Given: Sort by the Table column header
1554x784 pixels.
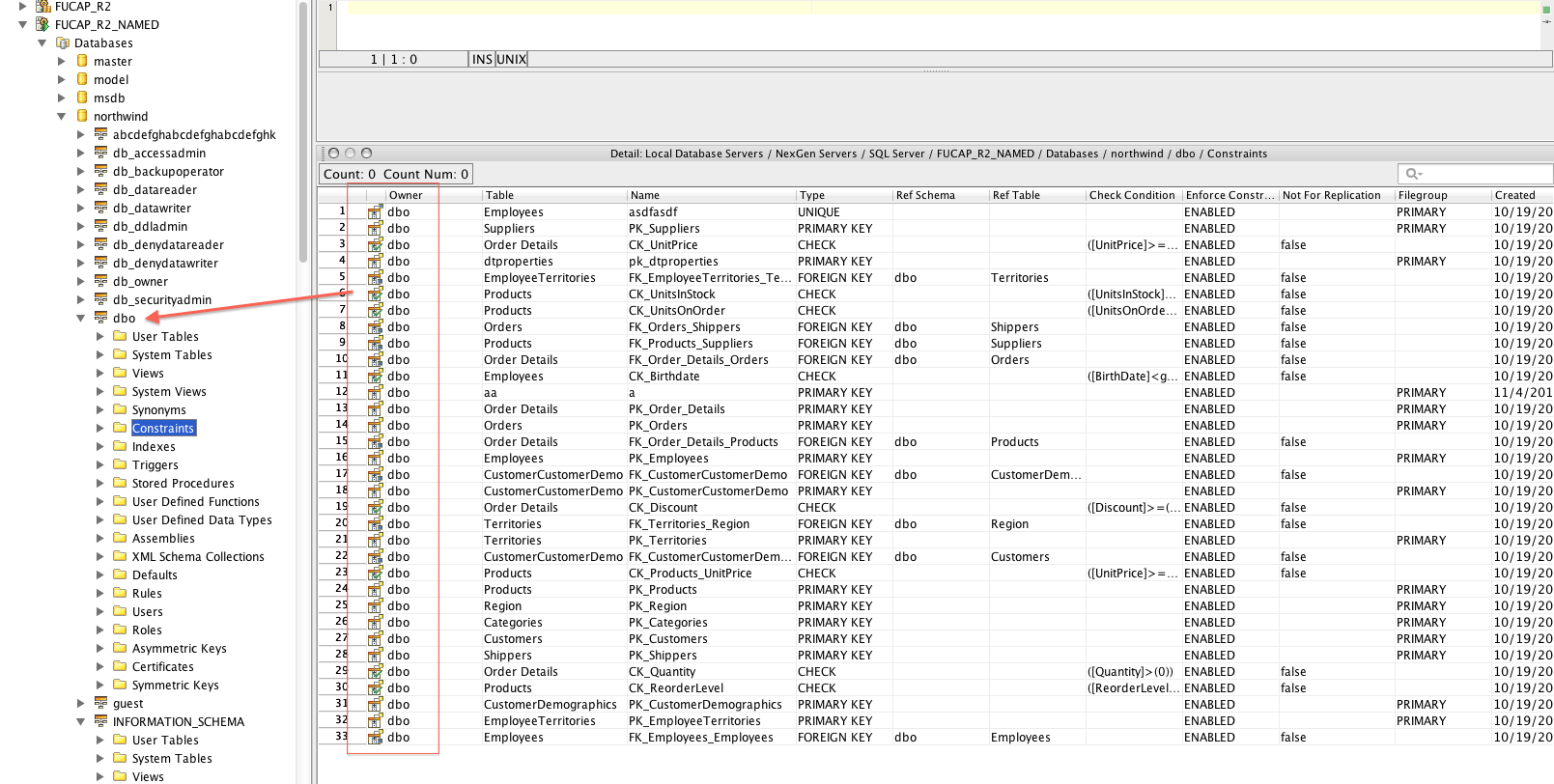Looking at the screenshot, I should [554, 195].
